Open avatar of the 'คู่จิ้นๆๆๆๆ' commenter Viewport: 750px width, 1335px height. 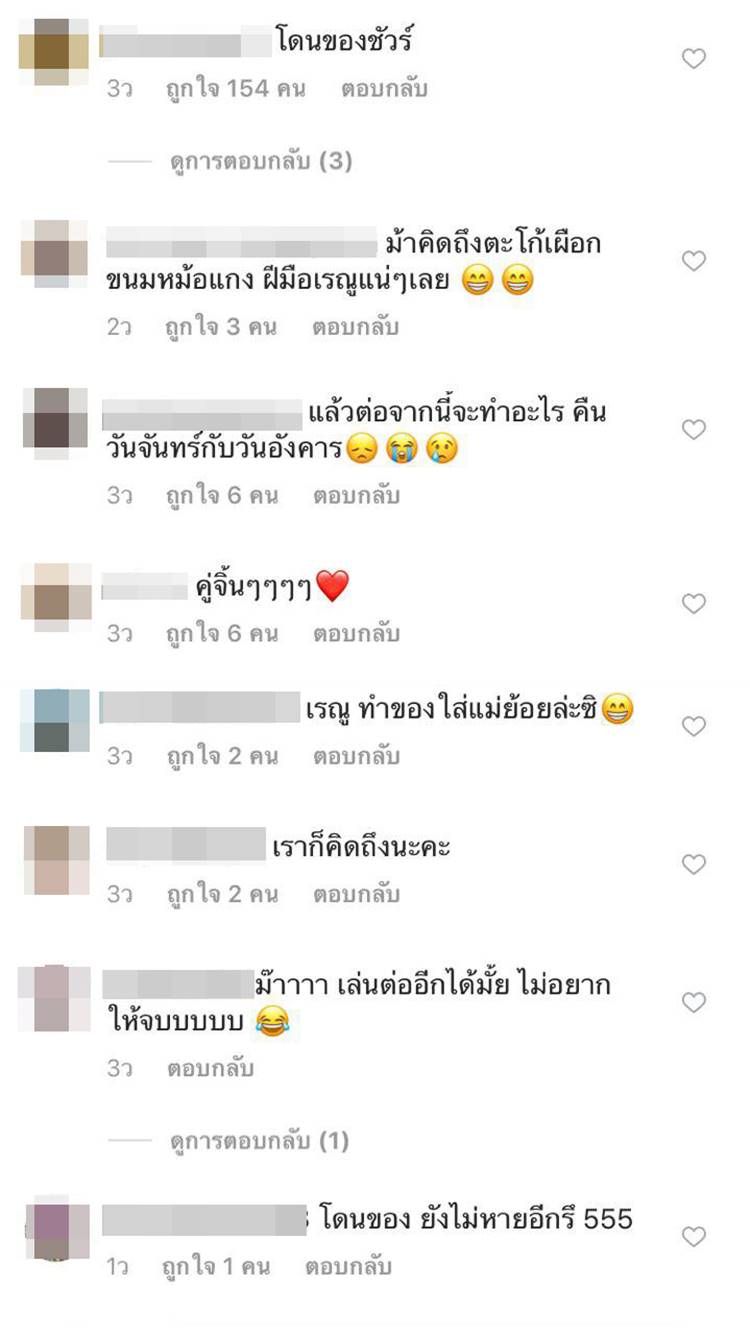(56, 597)
